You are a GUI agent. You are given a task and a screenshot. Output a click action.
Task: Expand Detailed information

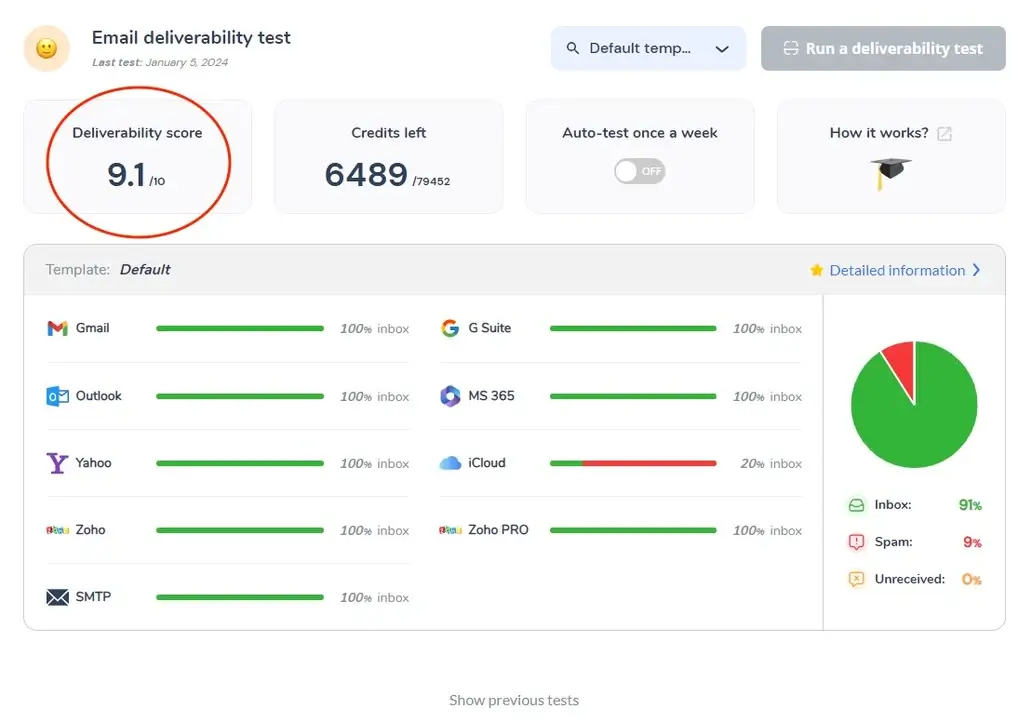tap(897, 270)
